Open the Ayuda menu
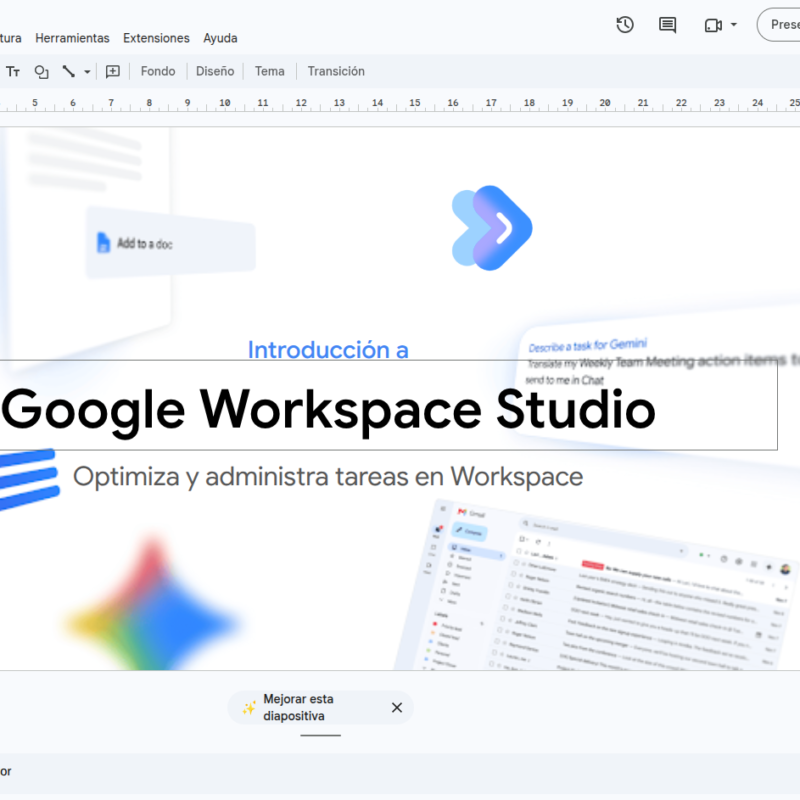 [x=220, y=38]
